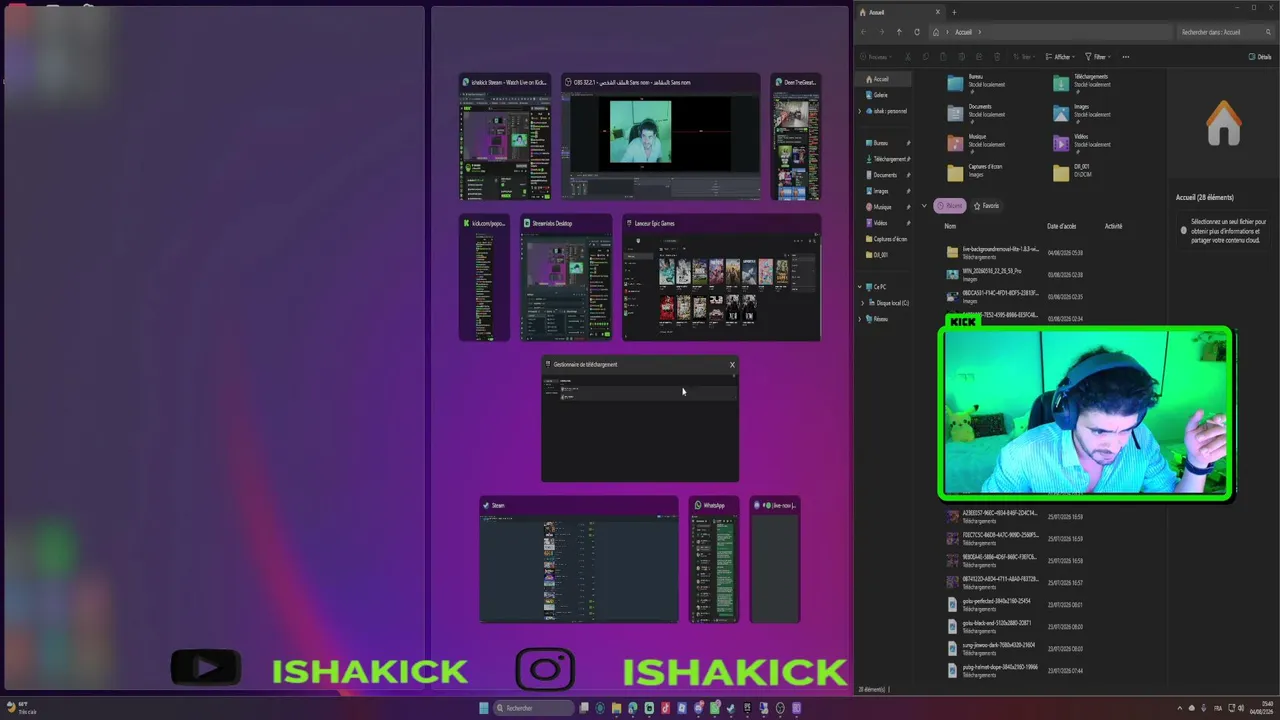Image resolution: width=1280 pixels, height=720 pixels.
Task: Open the DJI_001 folder in main pane
Action: 1061,172
